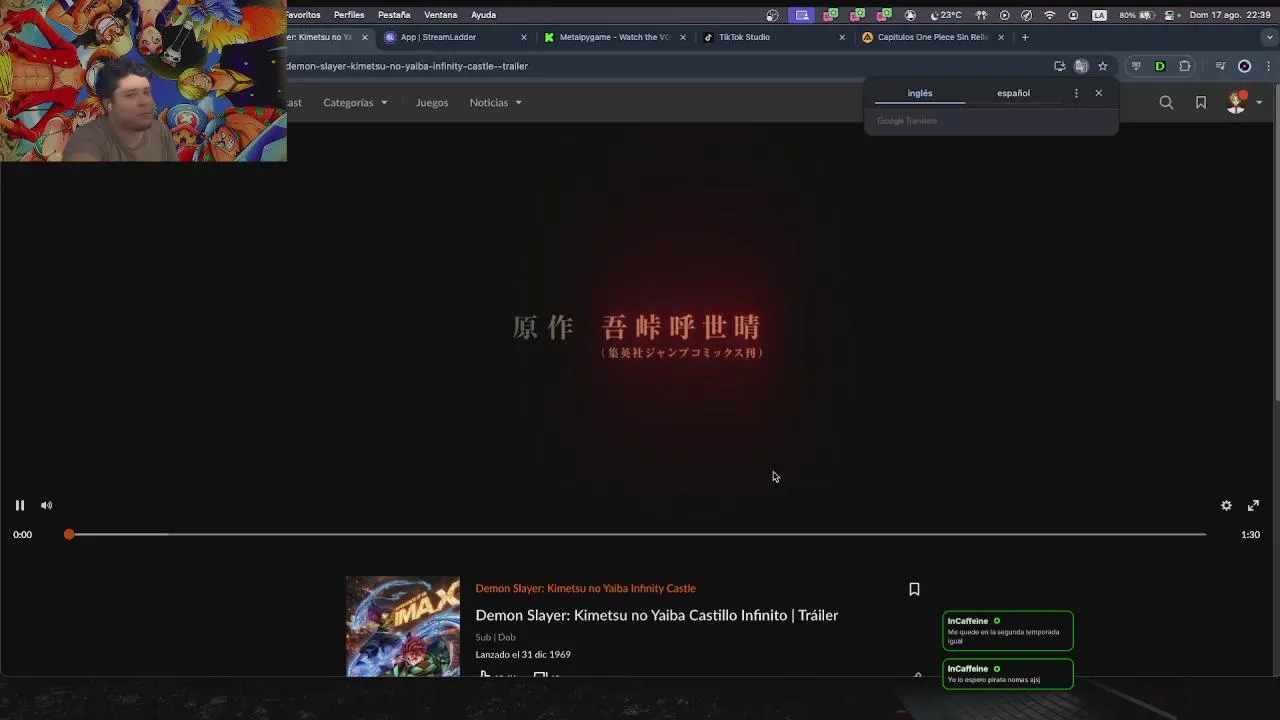
Task: Open the Chrome profile avatar
Action: 1244,66
